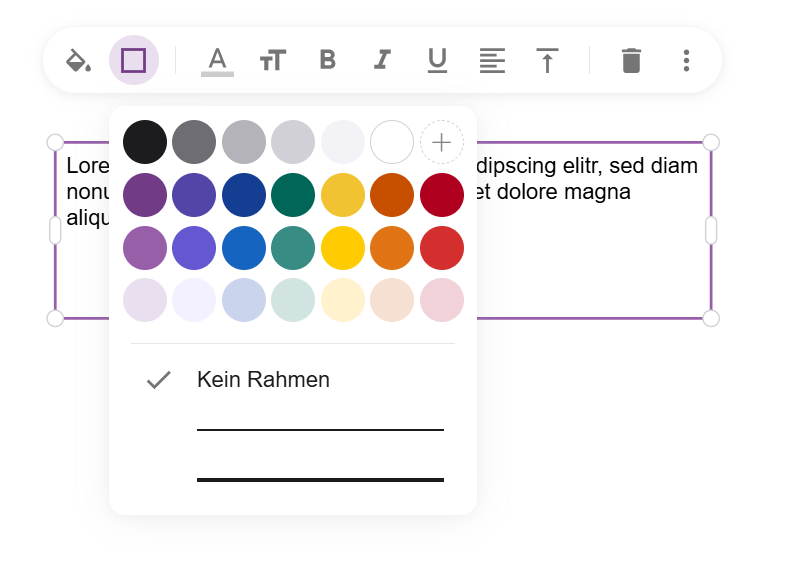The height and width of the screenshot is (562, 811).
Task: Pick the light gray color swatch
Action: click(x=293, y=142)
